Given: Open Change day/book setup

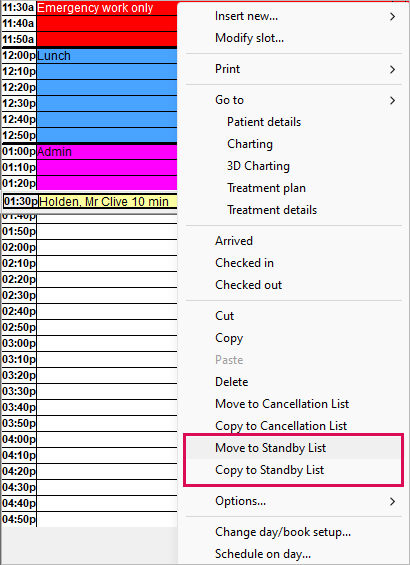Looking at the screenshot, I should 283,532.
